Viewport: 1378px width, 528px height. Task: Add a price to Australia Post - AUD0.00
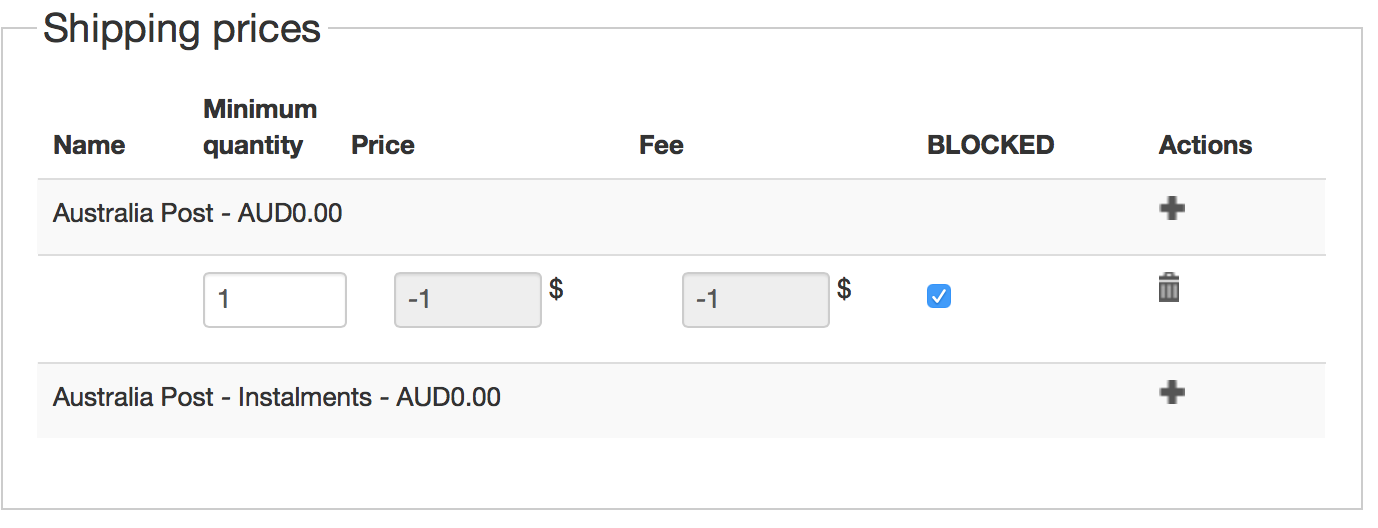click(x=1171, y=208)
